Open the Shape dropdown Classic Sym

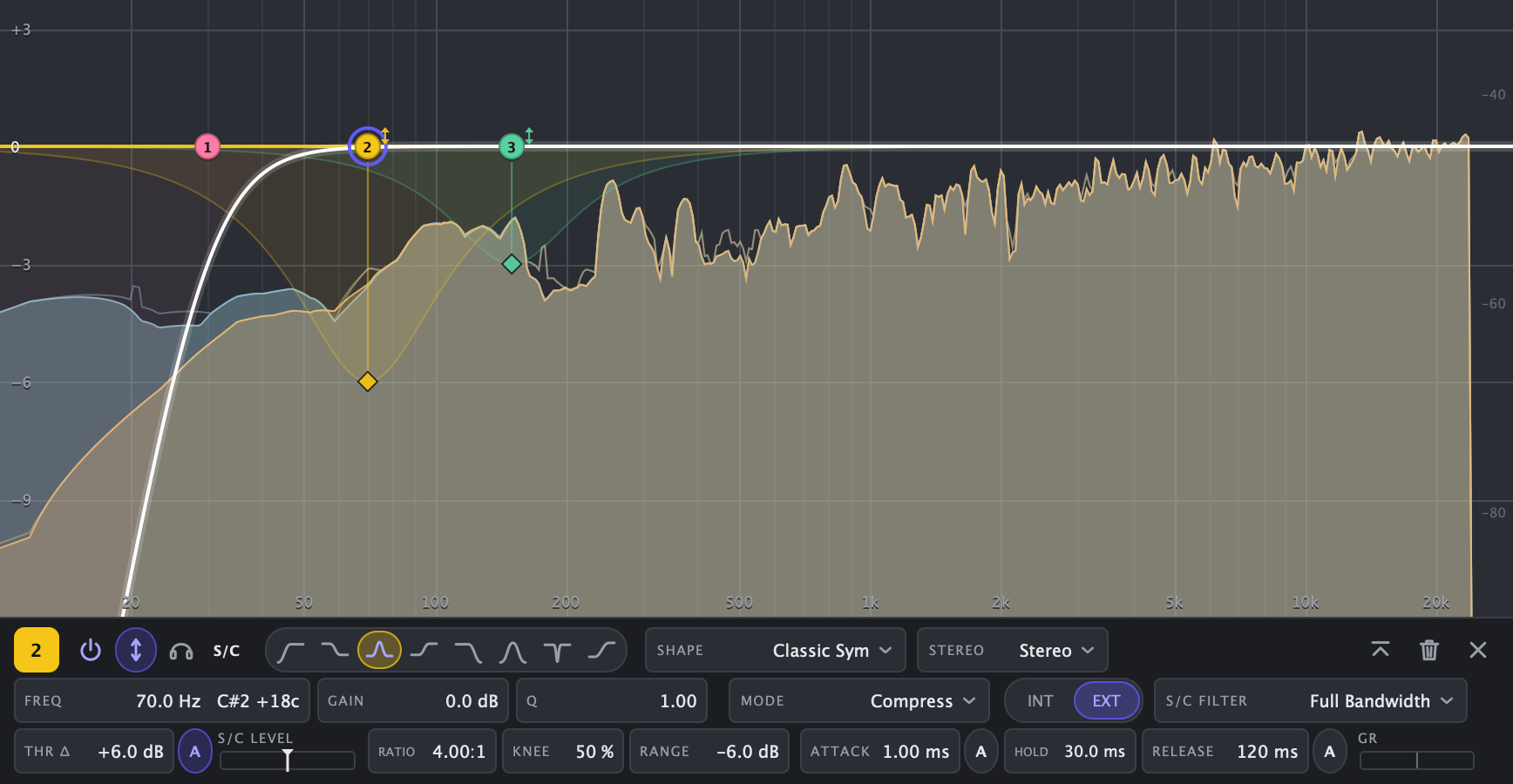click(775, 651)
